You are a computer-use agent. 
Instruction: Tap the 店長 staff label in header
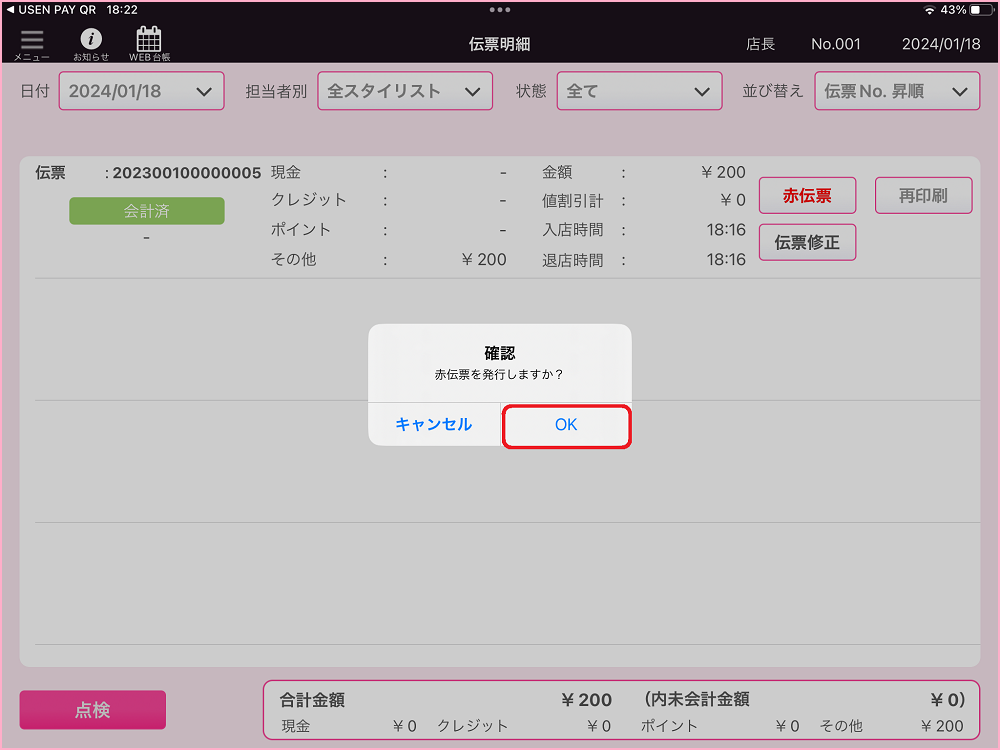tap(760, 44)
